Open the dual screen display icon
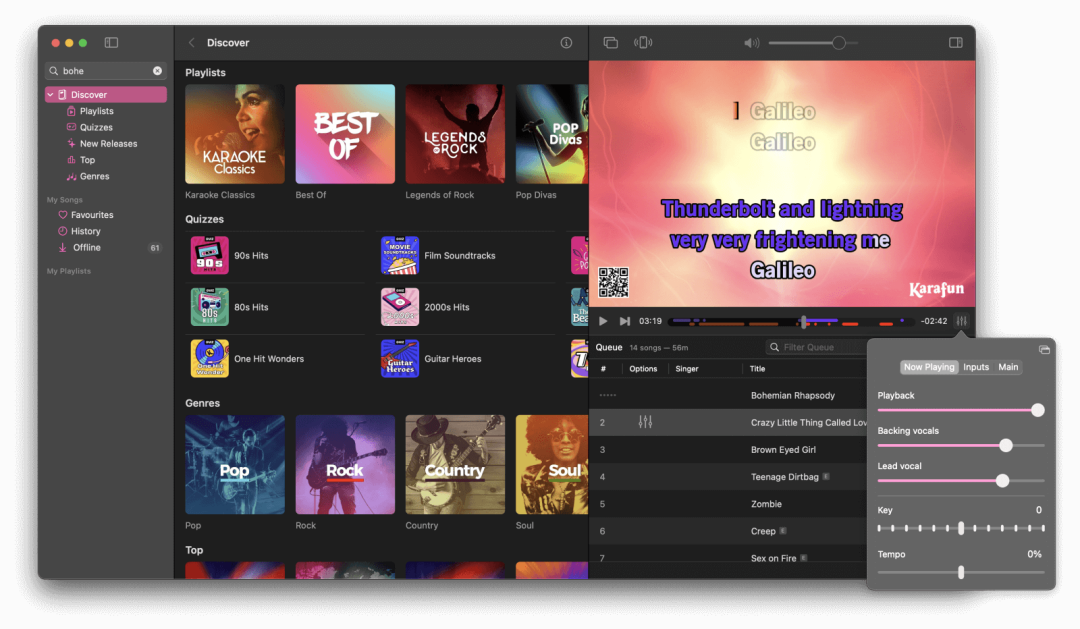The image size is (1080, 629). (611, 43)
